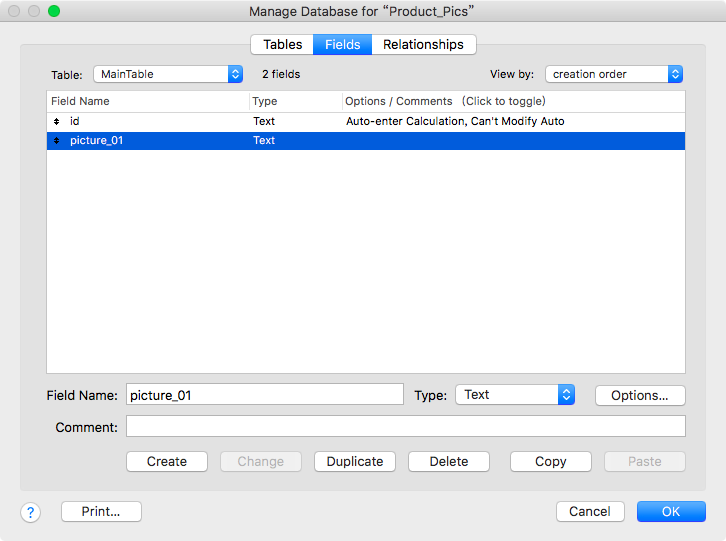
Task: Click the greyed-out Change button
Action: 261,461
